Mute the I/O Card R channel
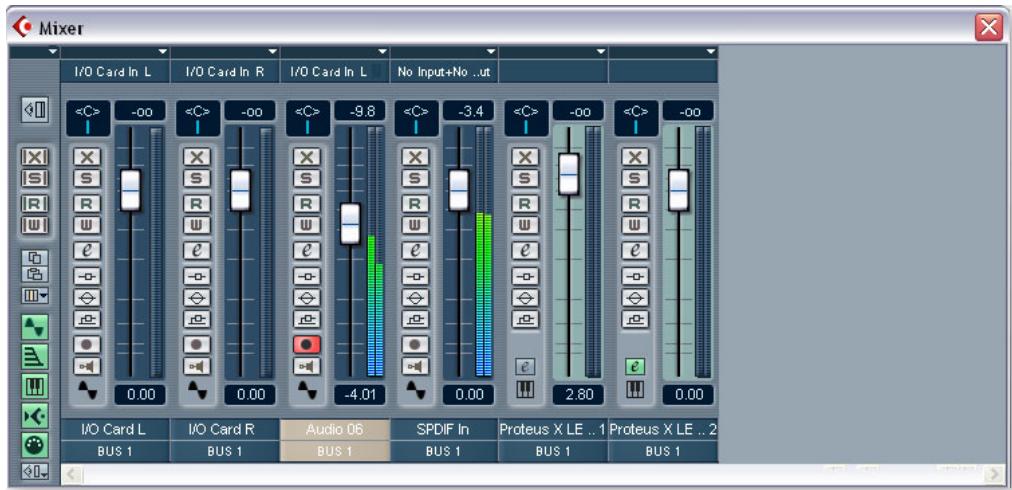1012x490 pixels. (x=196, y=157)
